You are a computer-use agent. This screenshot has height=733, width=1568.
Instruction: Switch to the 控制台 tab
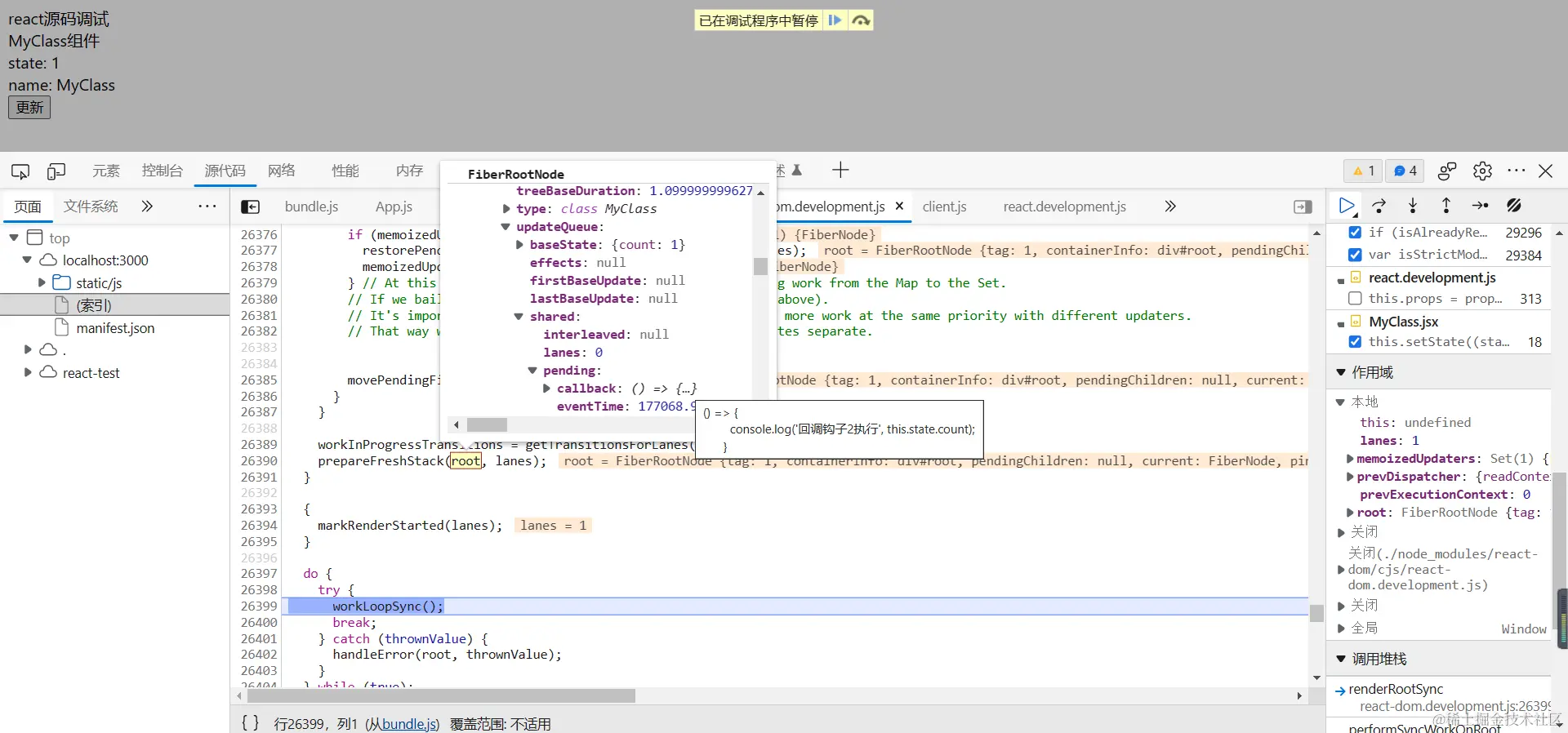point(163,171)
